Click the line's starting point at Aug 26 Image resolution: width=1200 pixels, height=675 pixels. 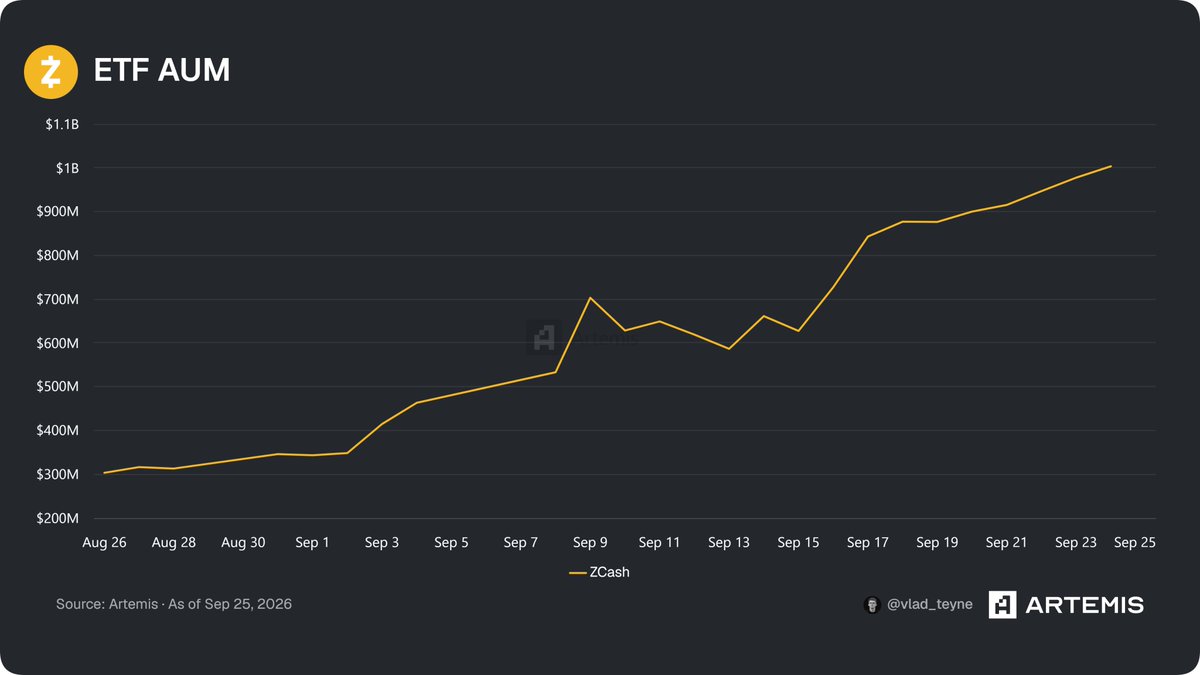tap(104, 473)
